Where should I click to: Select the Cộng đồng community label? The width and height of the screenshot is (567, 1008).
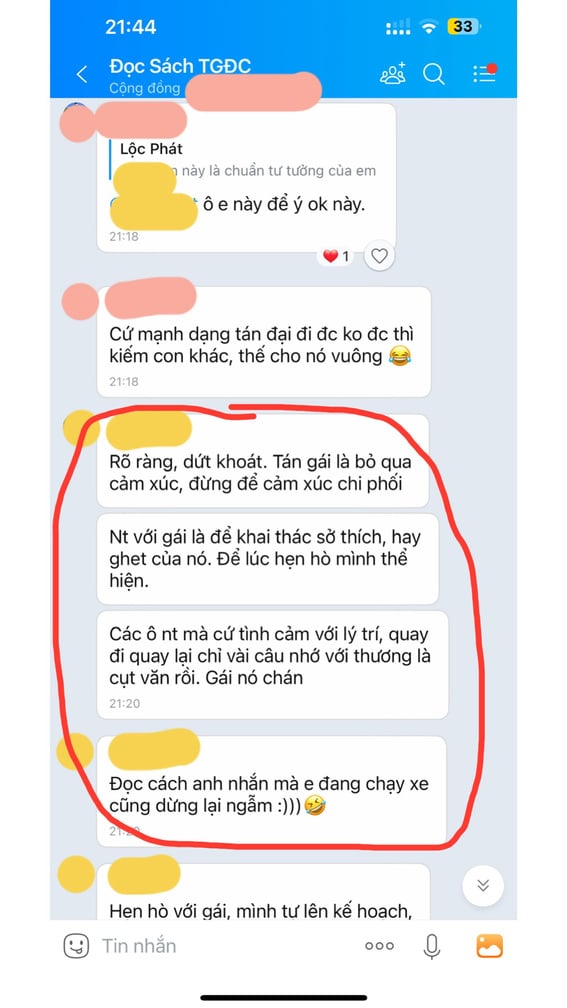tap(145, 88)
